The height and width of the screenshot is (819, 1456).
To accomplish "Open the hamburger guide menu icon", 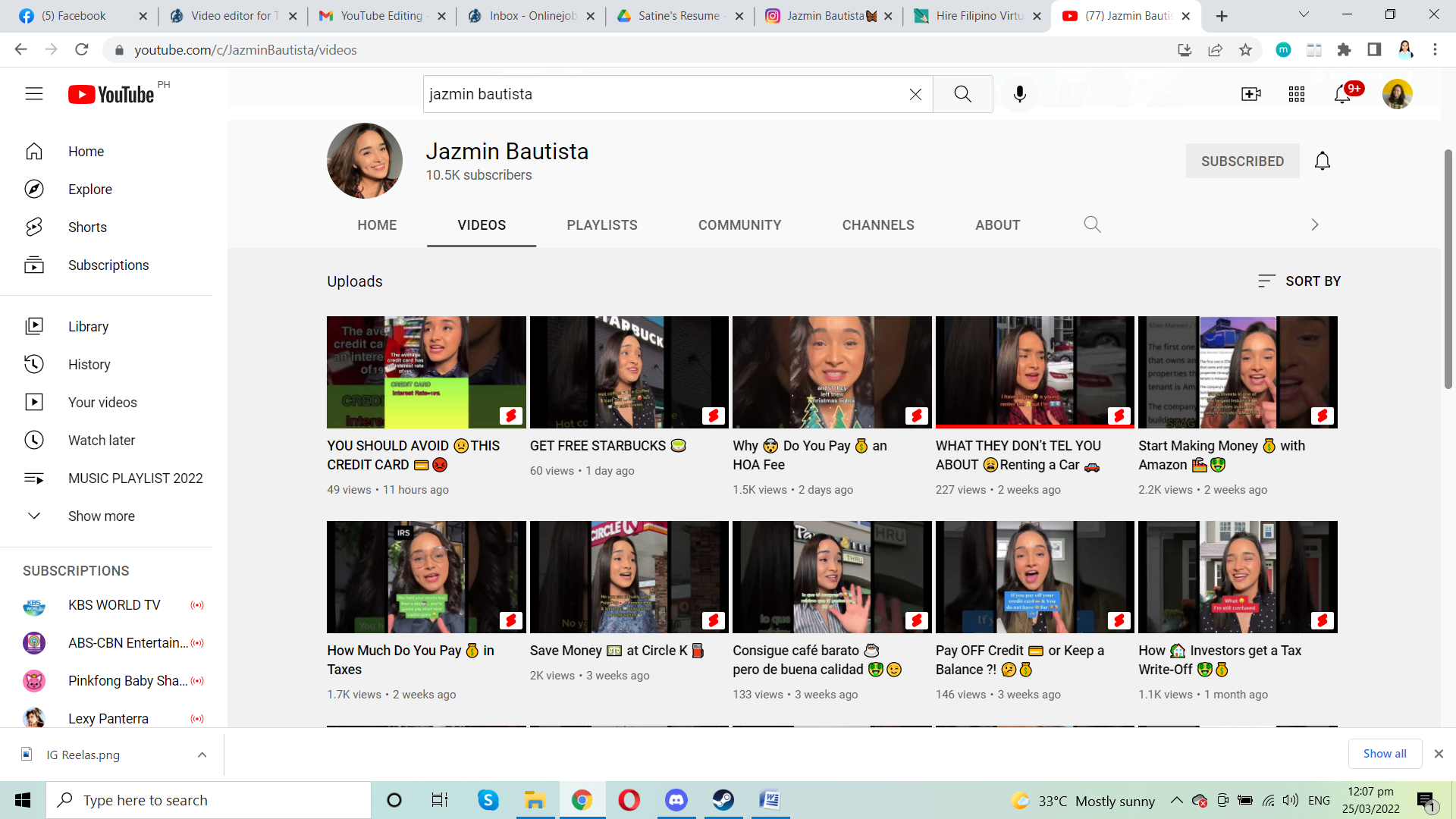I will tap(34, 94).
